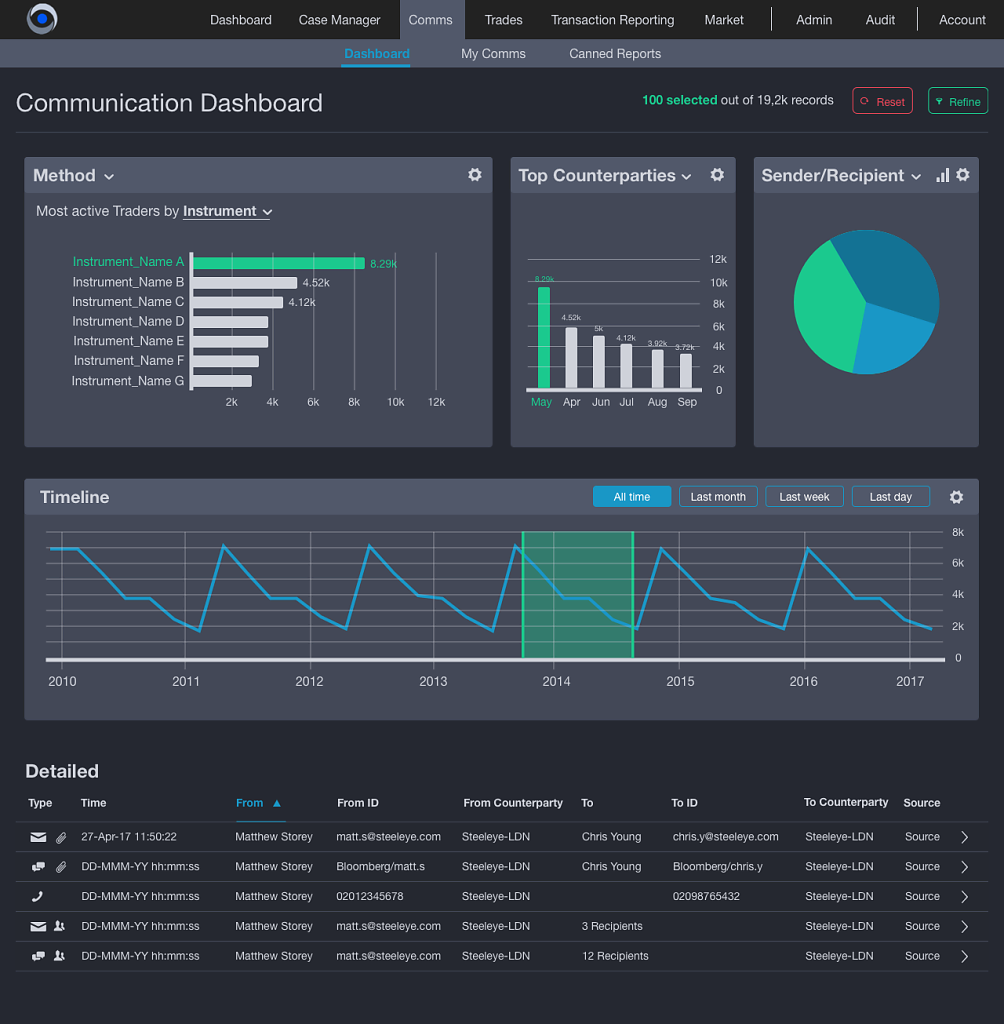Screen dimensions: 1004x1024
Task: Click attachment icon in 27-Apr-17 row
Action: [61, 837]
